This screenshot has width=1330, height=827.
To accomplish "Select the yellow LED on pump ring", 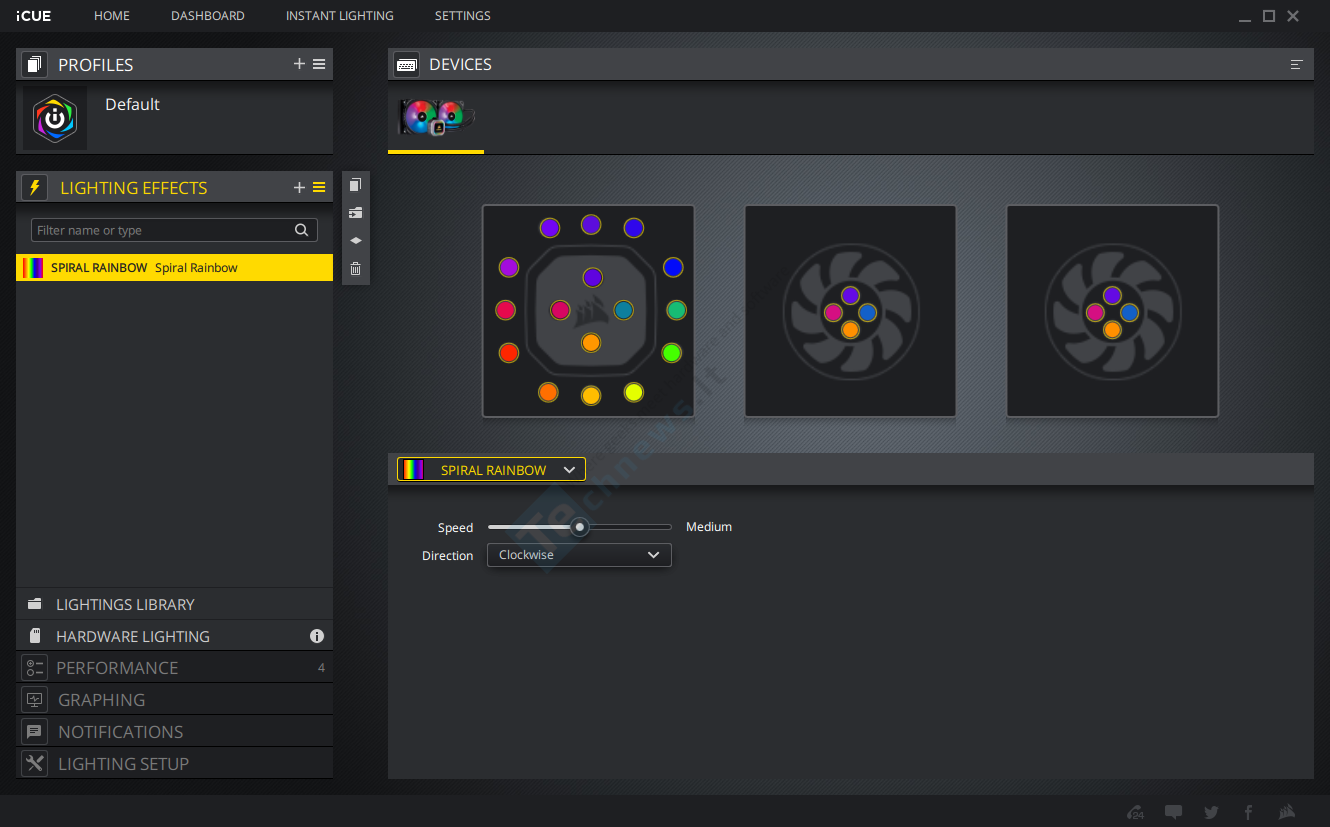I will (633, 392).
